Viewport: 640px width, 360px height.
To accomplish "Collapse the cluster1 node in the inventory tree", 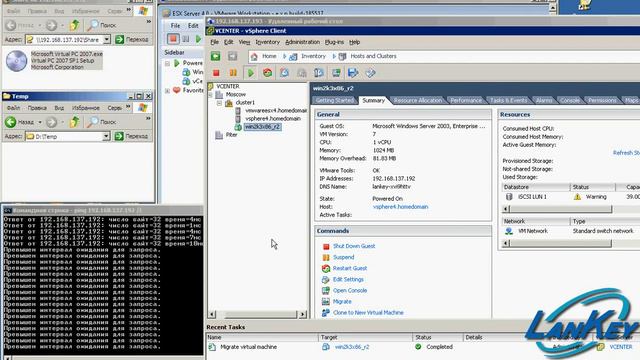I will pos(220,103).
